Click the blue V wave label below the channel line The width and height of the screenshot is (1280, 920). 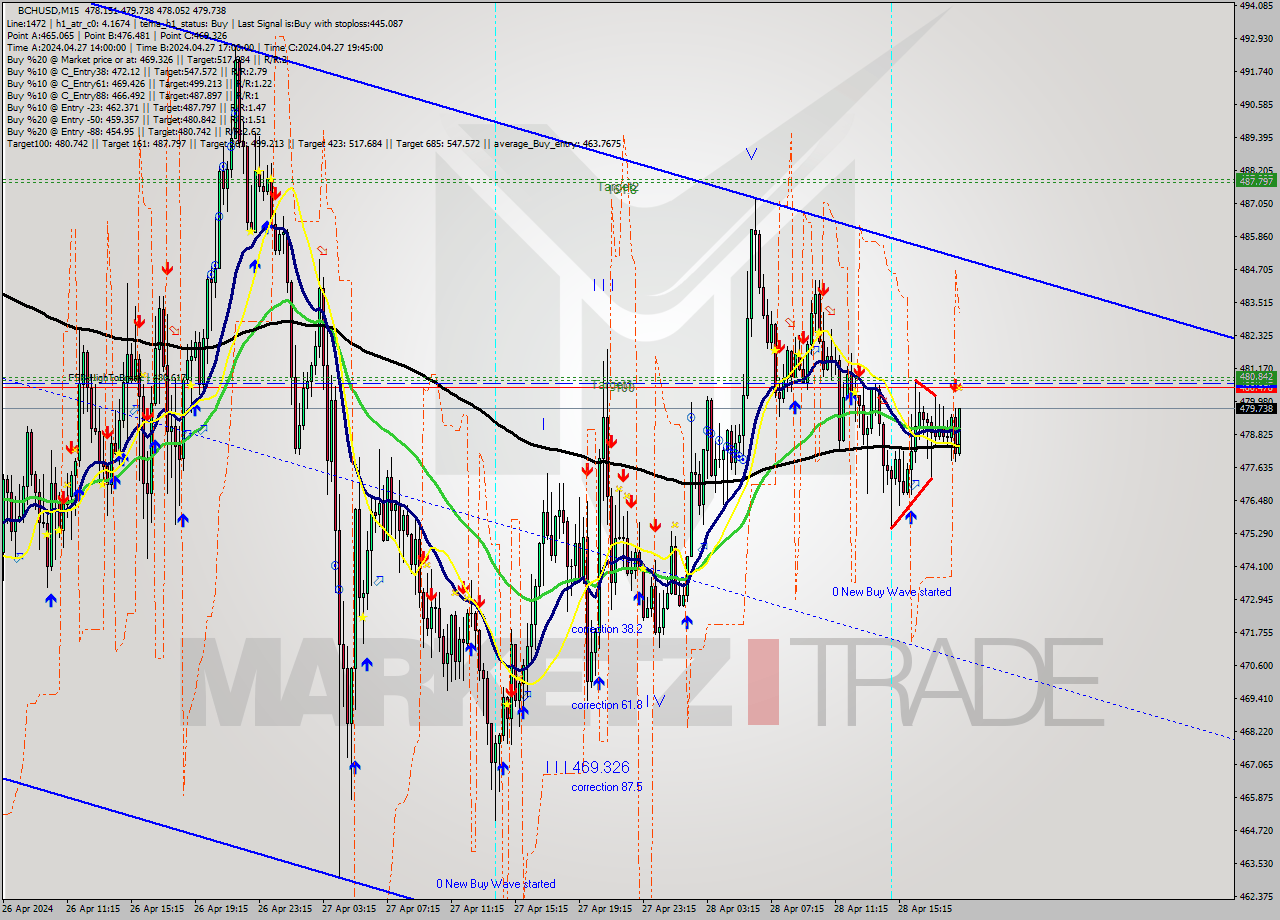click(x=751, y=153)
